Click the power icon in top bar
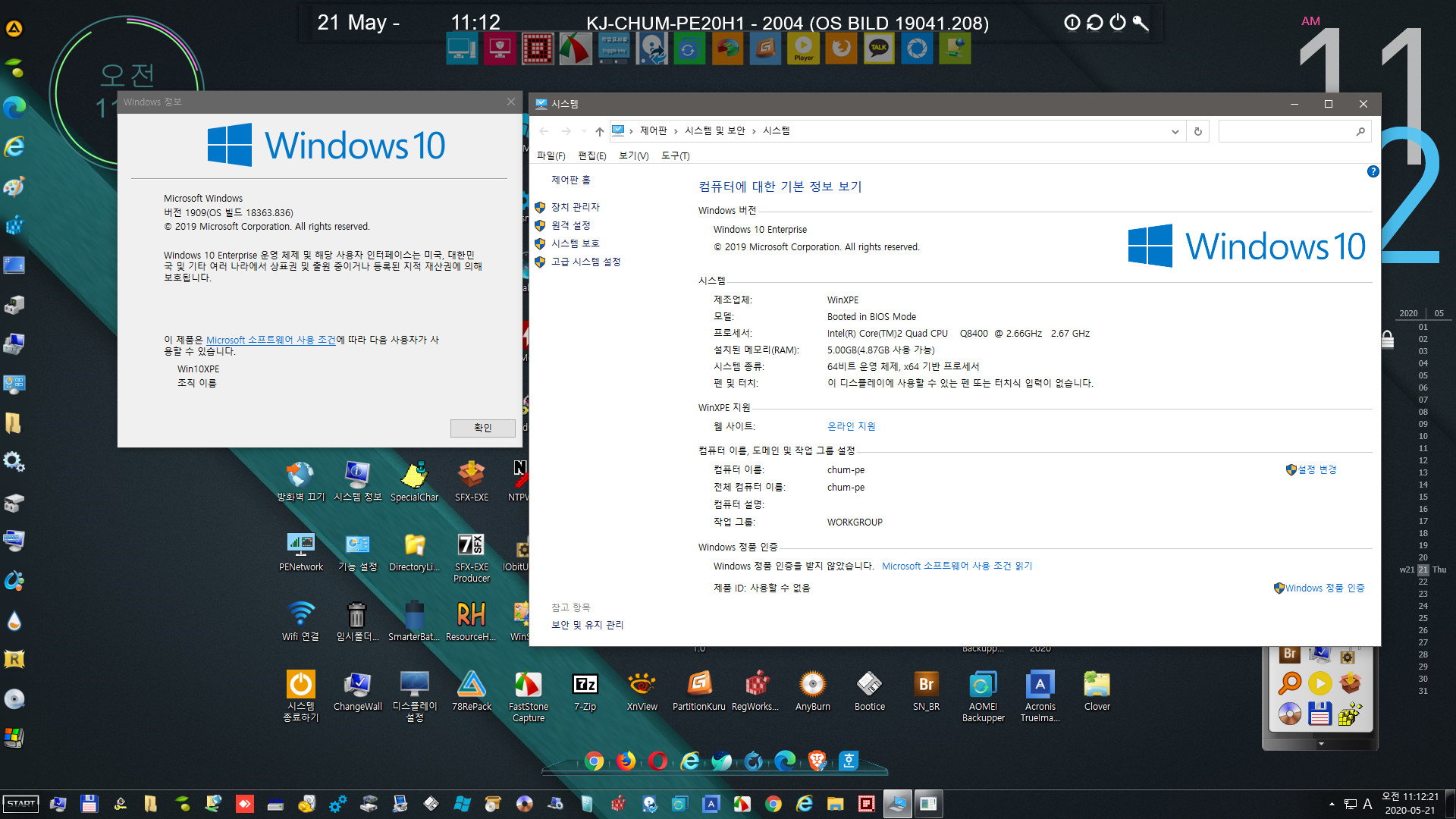 [1118, 23]
